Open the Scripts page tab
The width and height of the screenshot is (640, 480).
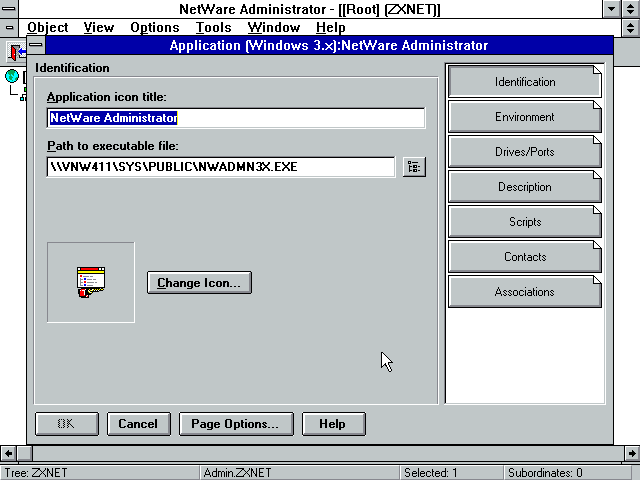524,222
